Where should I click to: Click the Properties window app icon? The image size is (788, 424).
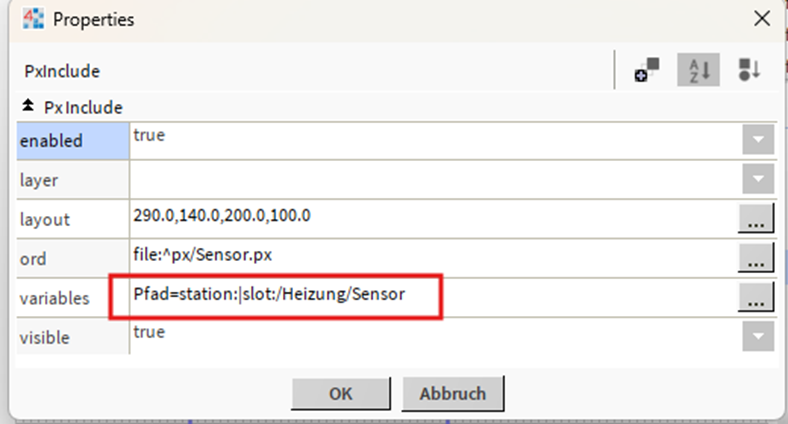click(33, 19)
